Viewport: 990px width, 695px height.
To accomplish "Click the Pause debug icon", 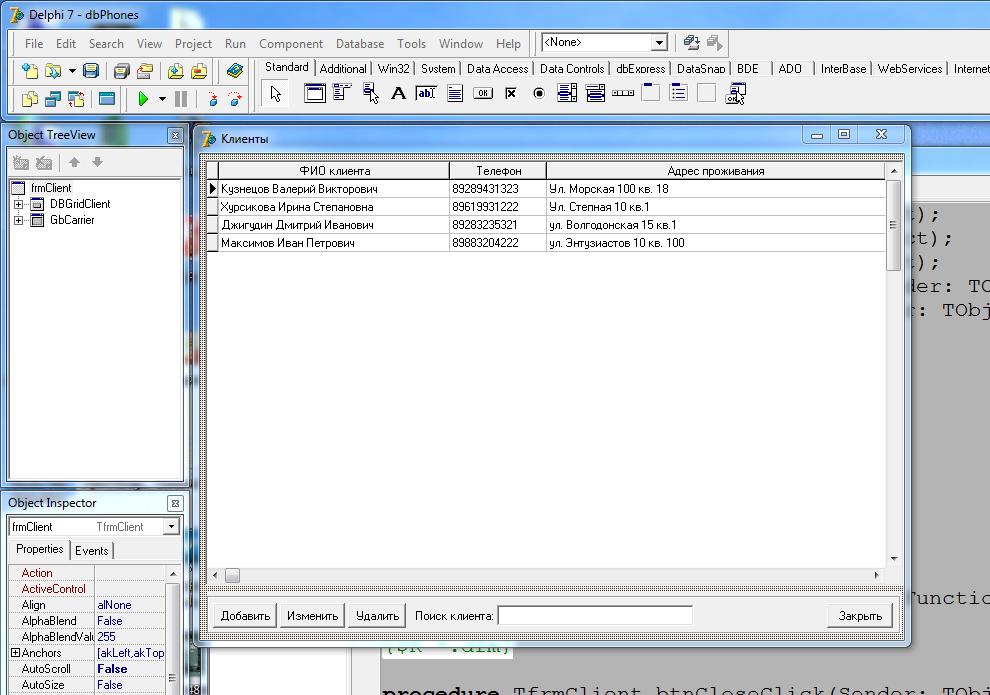I will 181,99.
